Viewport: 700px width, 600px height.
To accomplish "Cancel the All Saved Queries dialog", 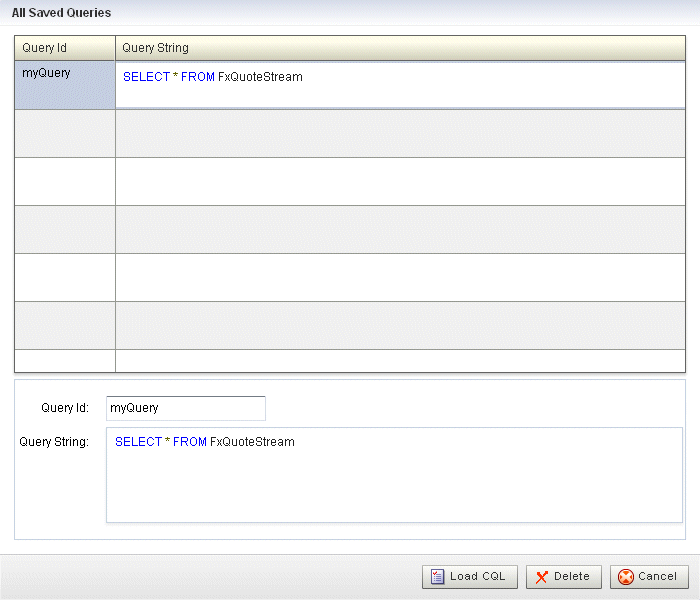I will click(x=649, y=577).
